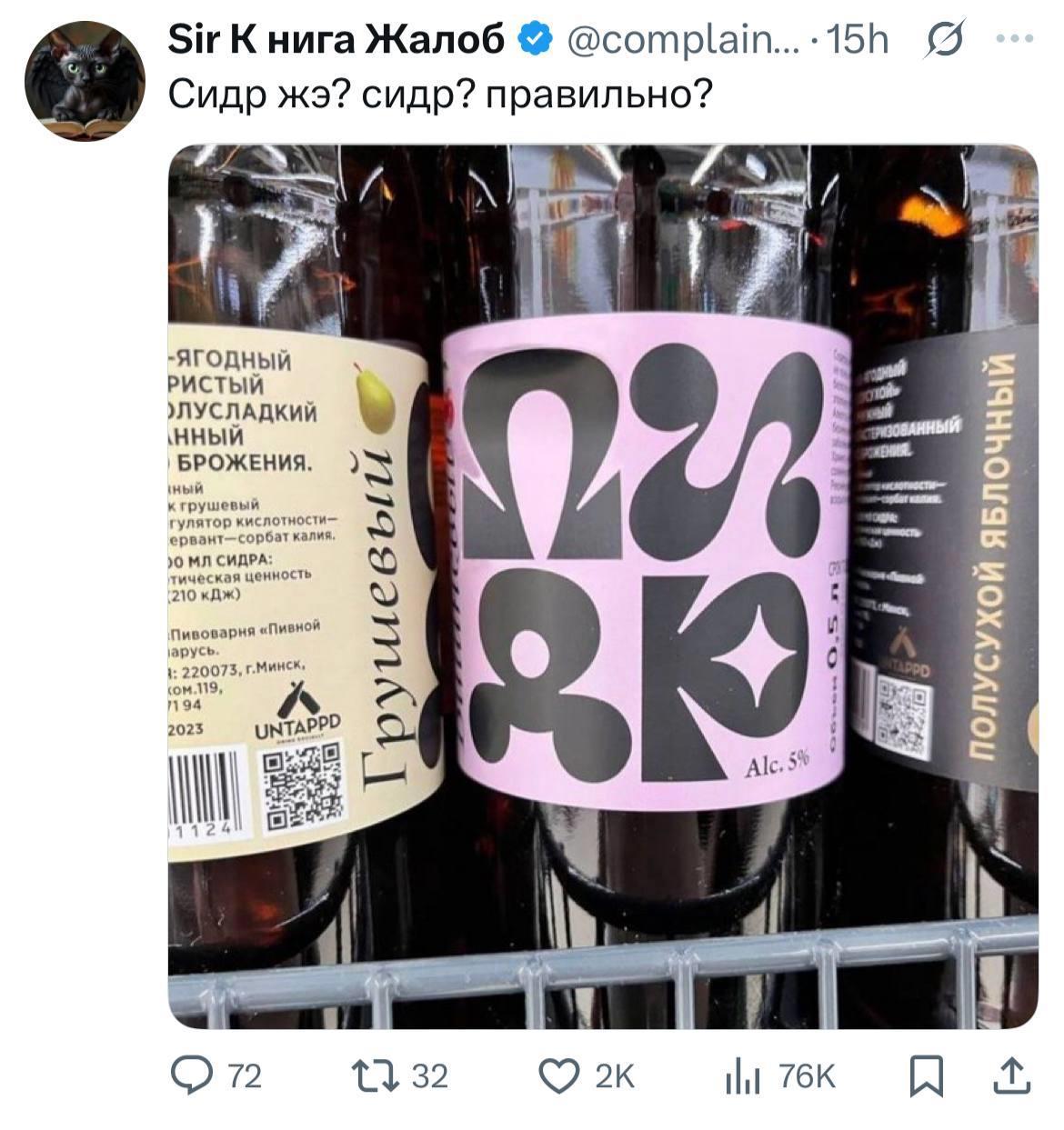The image size is (1064, 1130).
Task: Click the repost count 32
Action: coord(430,1076)
